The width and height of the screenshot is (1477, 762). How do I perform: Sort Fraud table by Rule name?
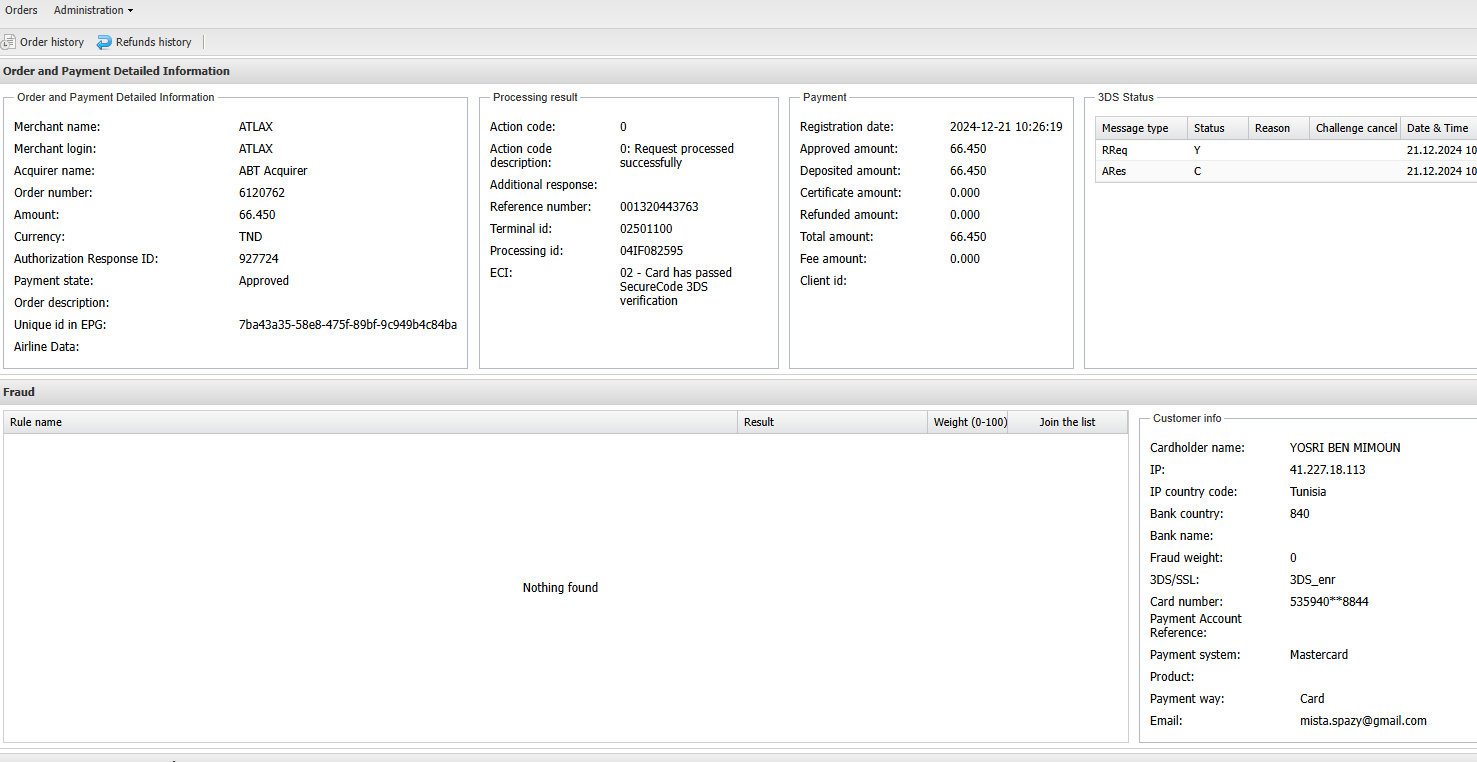(x=36, y=422)
